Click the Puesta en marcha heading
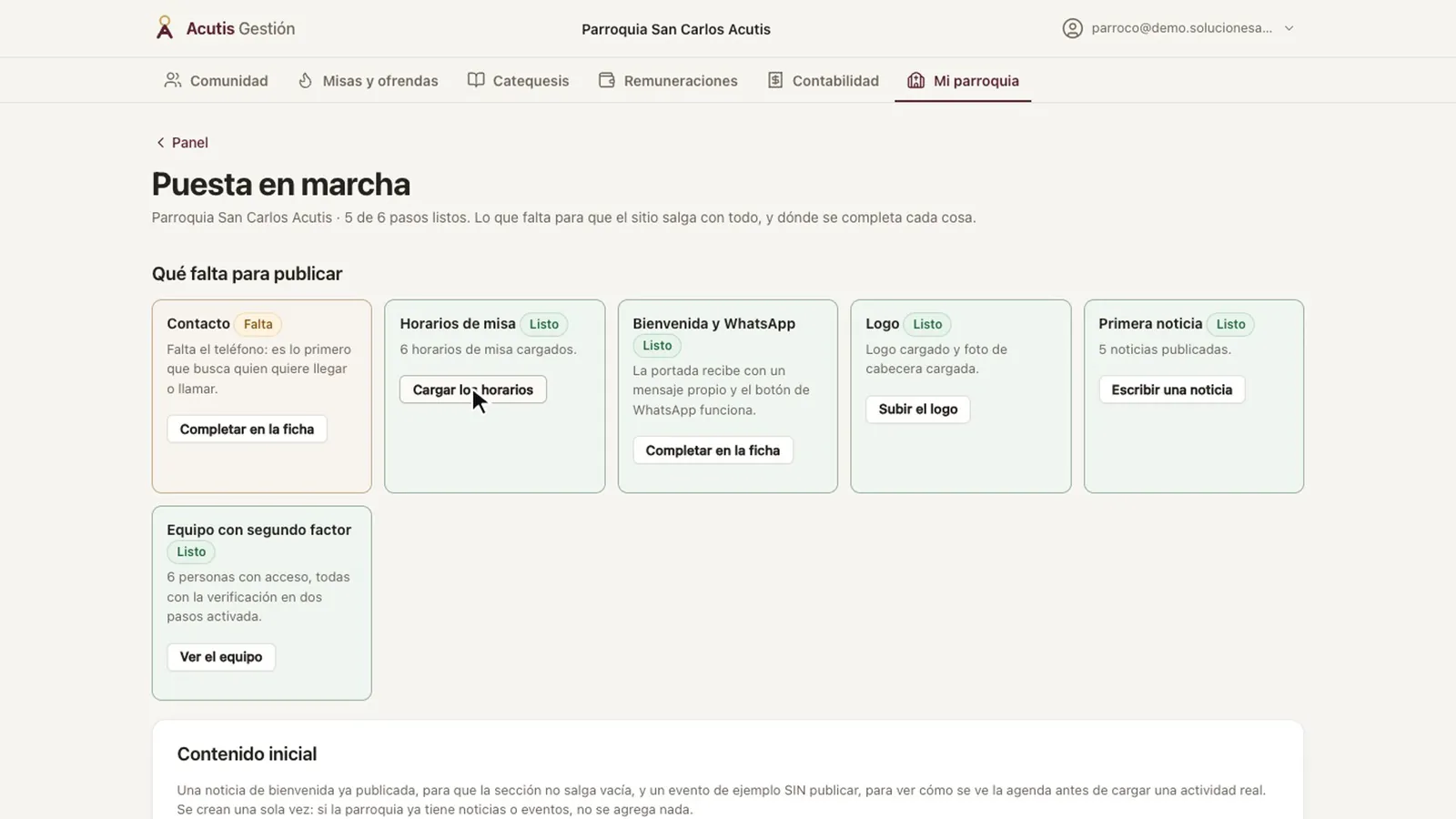Viewport: 1456px width, 819px height. coord(281,184)
